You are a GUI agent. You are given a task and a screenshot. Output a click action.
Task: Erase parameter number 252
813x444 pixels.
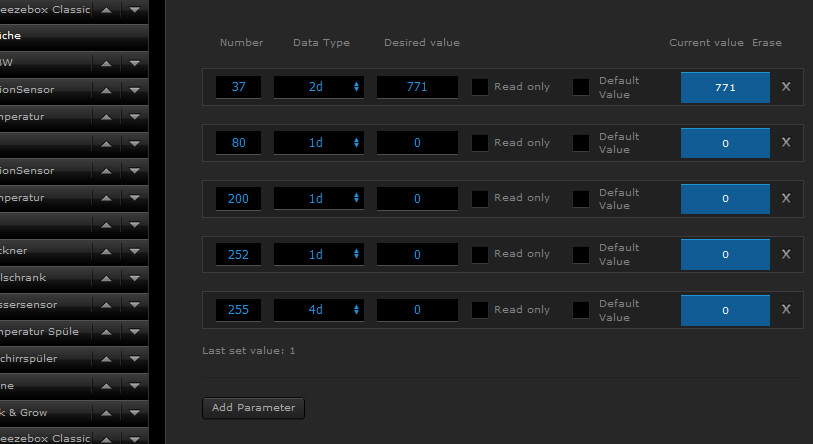[786, 254]
